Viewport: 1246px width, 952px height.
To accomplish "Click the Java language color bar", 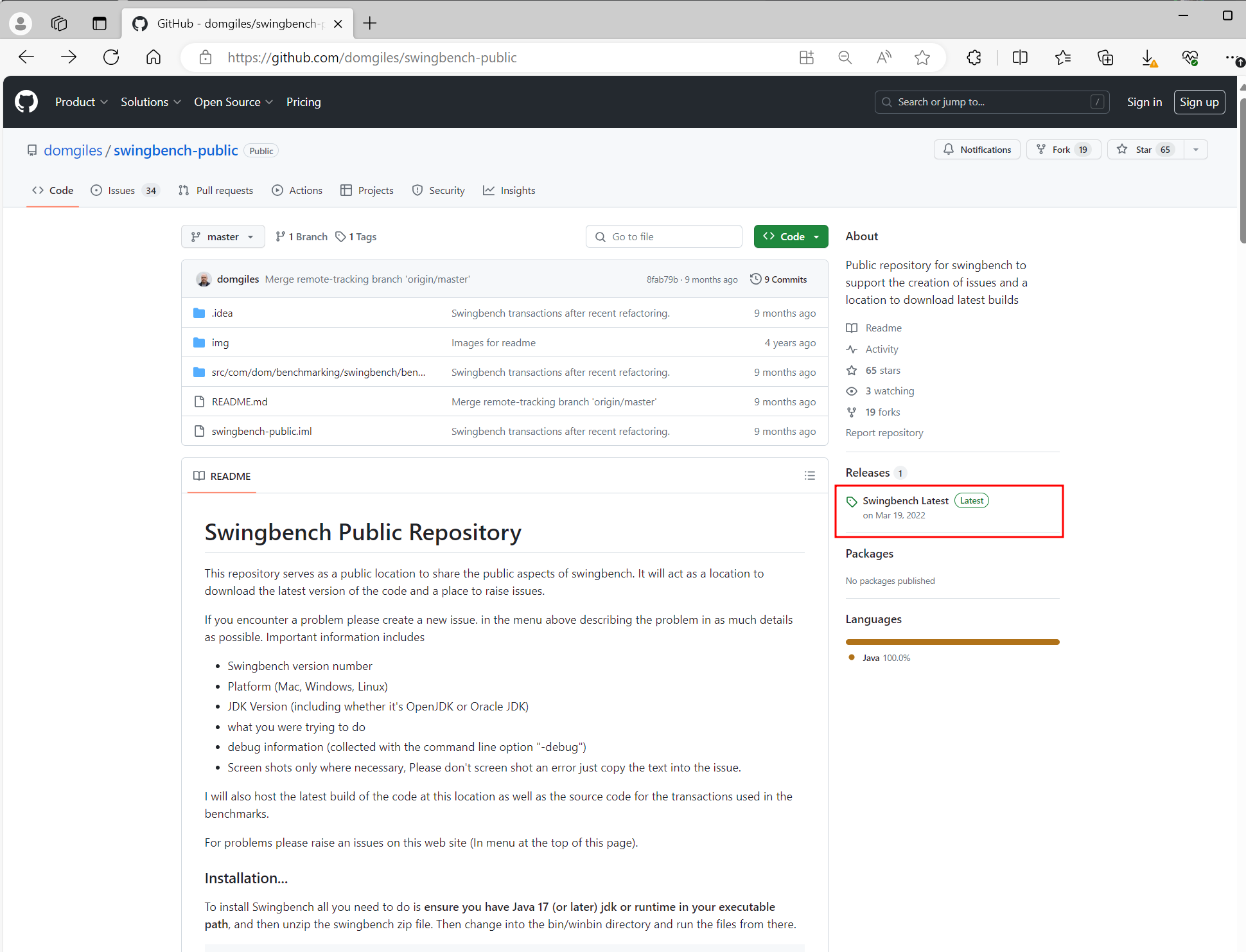I will [952, 642].
